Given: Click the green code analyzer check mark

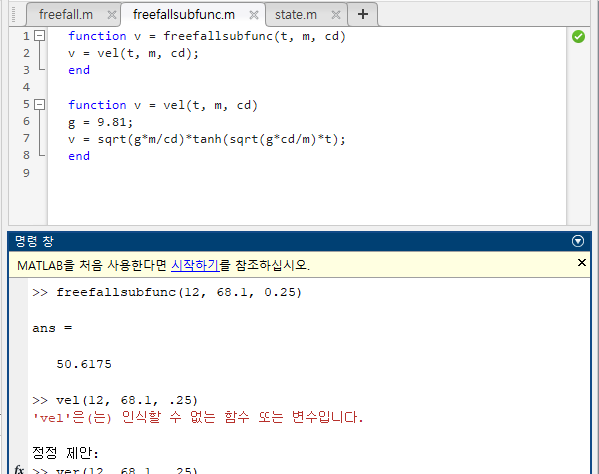Looking at the screenshot, I should [578, 37].
